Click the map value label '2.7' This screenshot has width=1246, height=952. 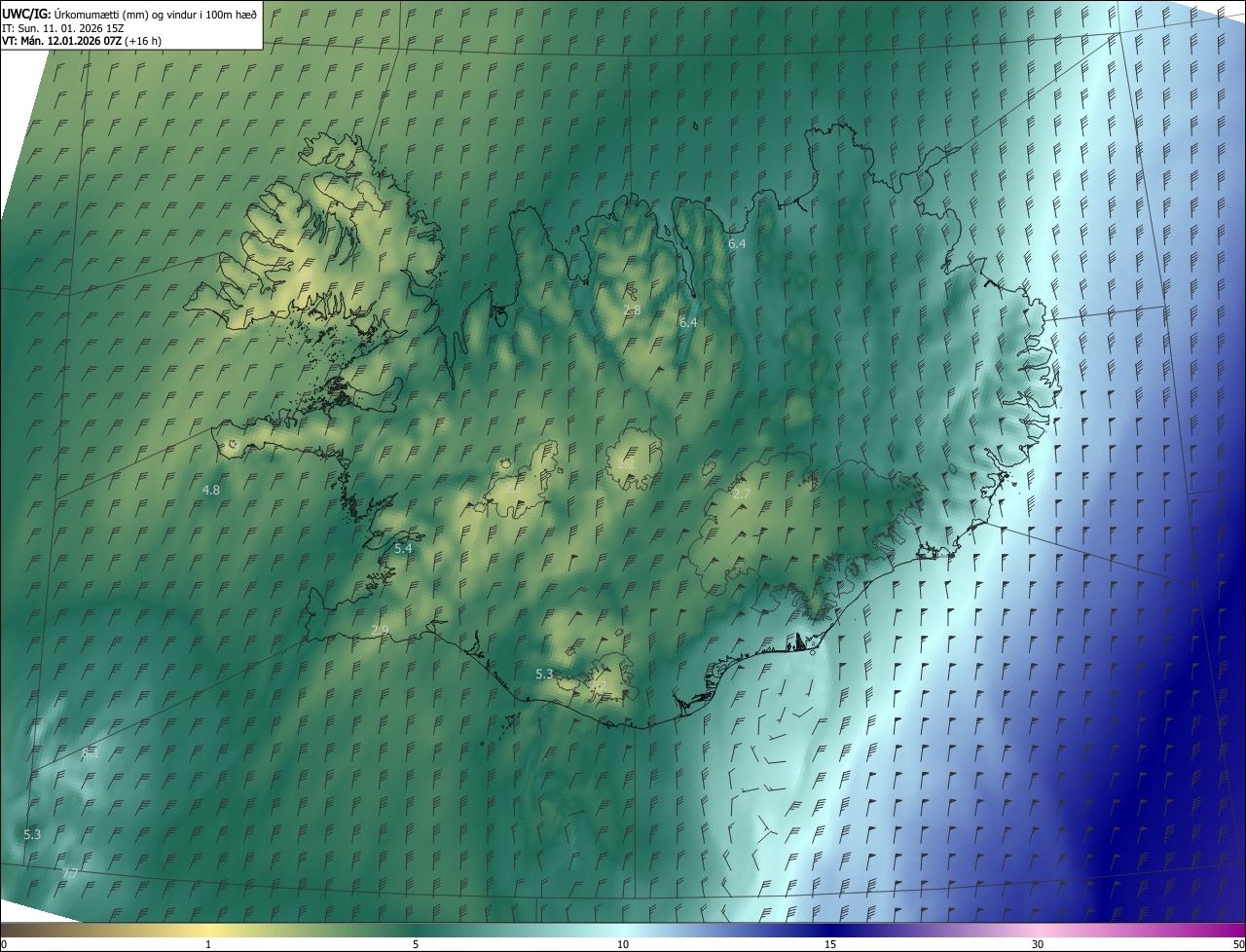coord(741,494)
